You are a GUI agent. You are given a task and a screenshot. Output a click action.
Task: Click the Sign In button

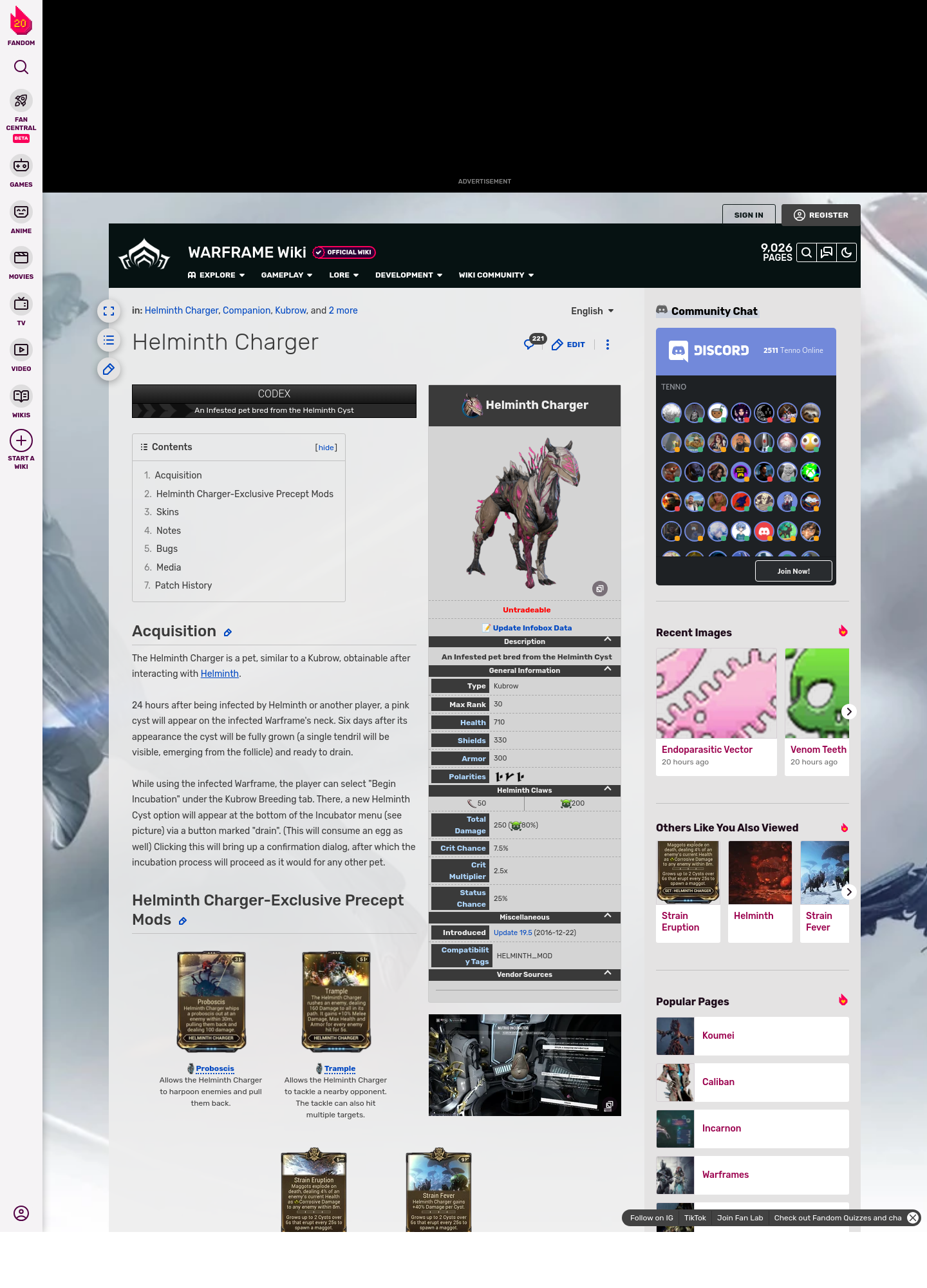(x=749, y=215)
